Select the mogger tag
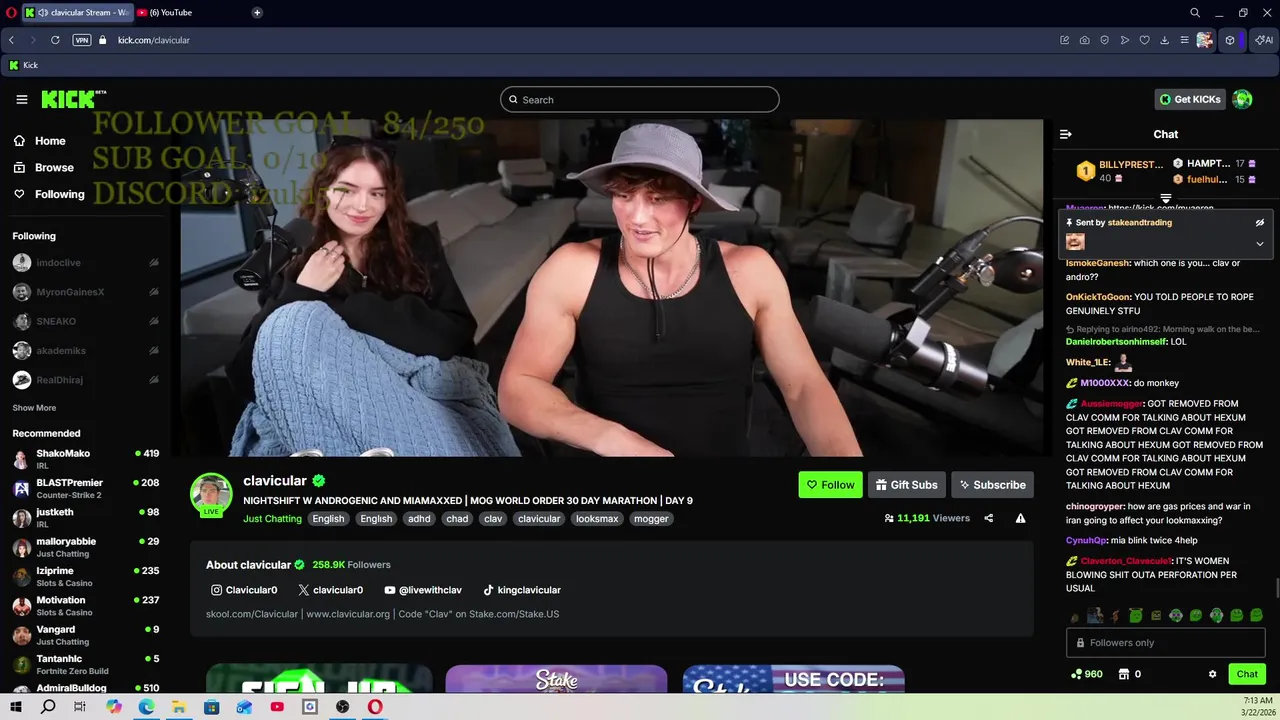This screenshot has height=720, width=1280. 651,518
